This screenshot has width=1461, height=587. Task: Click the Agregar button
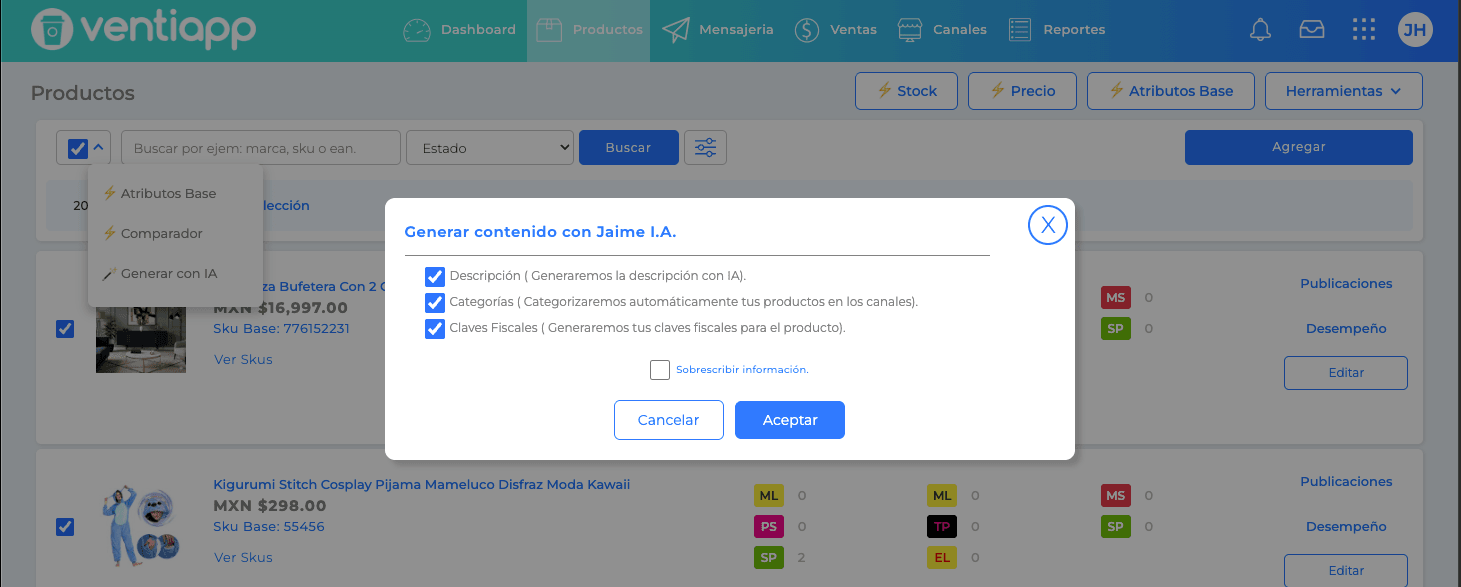pyautogui.click(x=1299, y=147)
